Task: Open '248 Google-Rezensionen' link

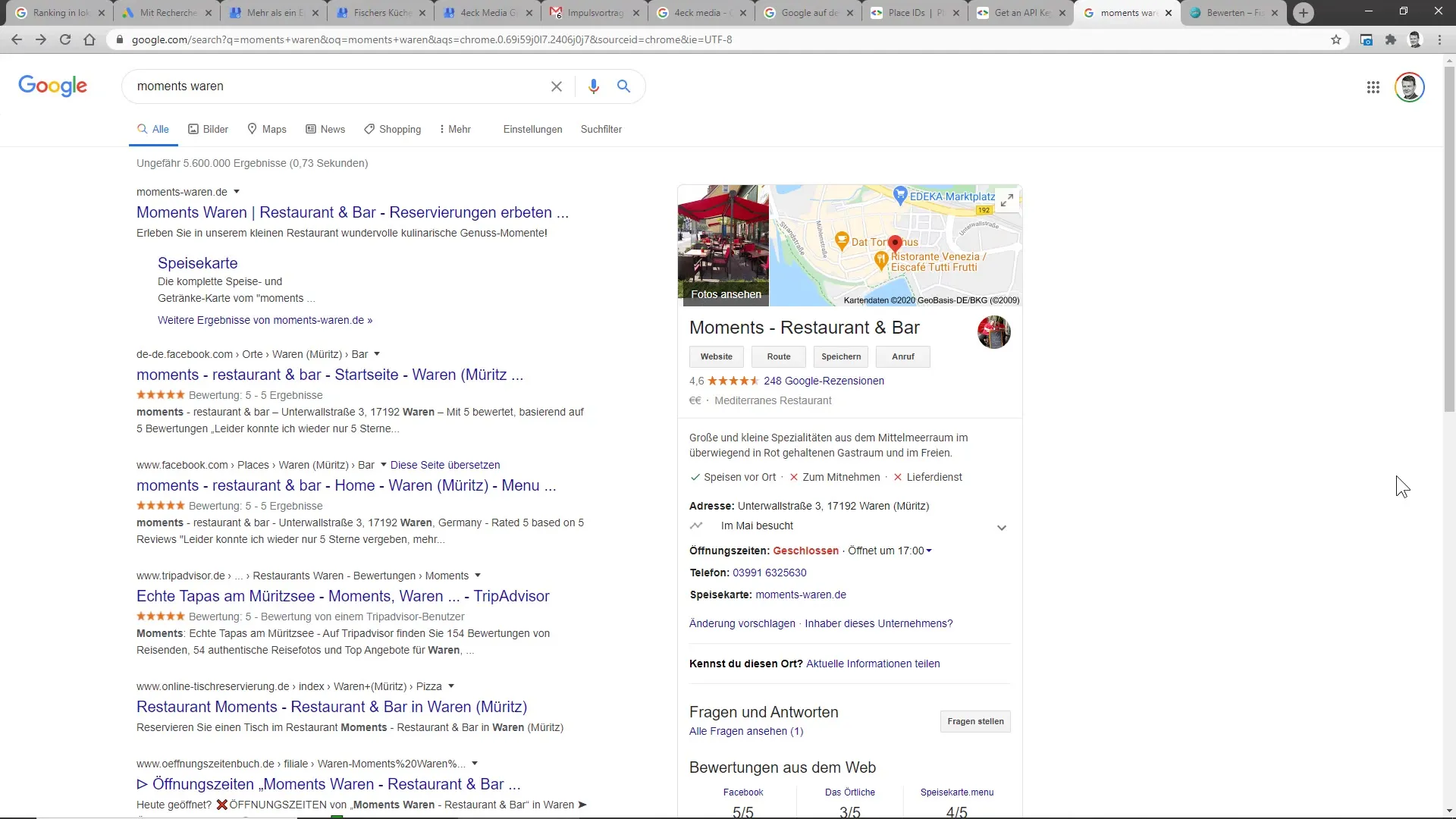Action: (824, 381)
